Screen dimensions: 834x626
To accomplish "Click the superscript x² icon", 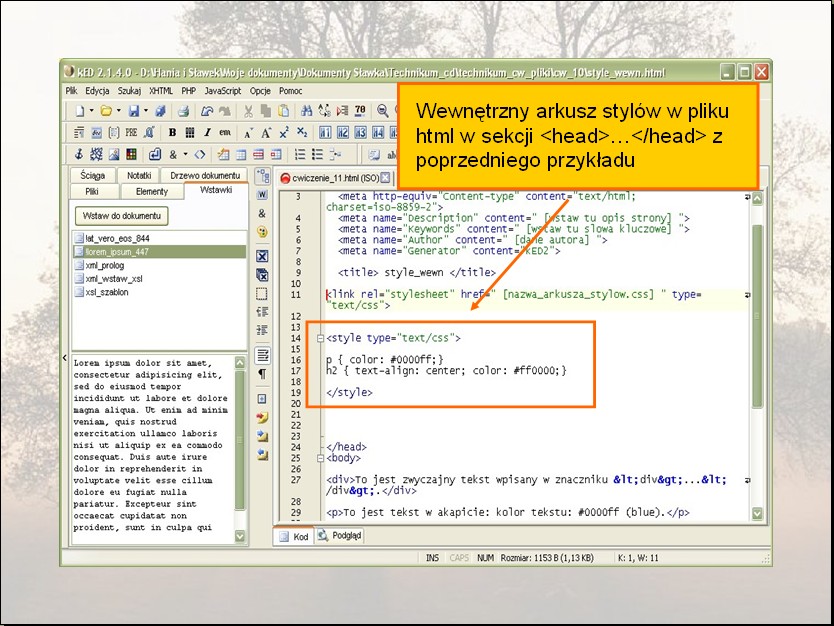I will pos(284,132).
